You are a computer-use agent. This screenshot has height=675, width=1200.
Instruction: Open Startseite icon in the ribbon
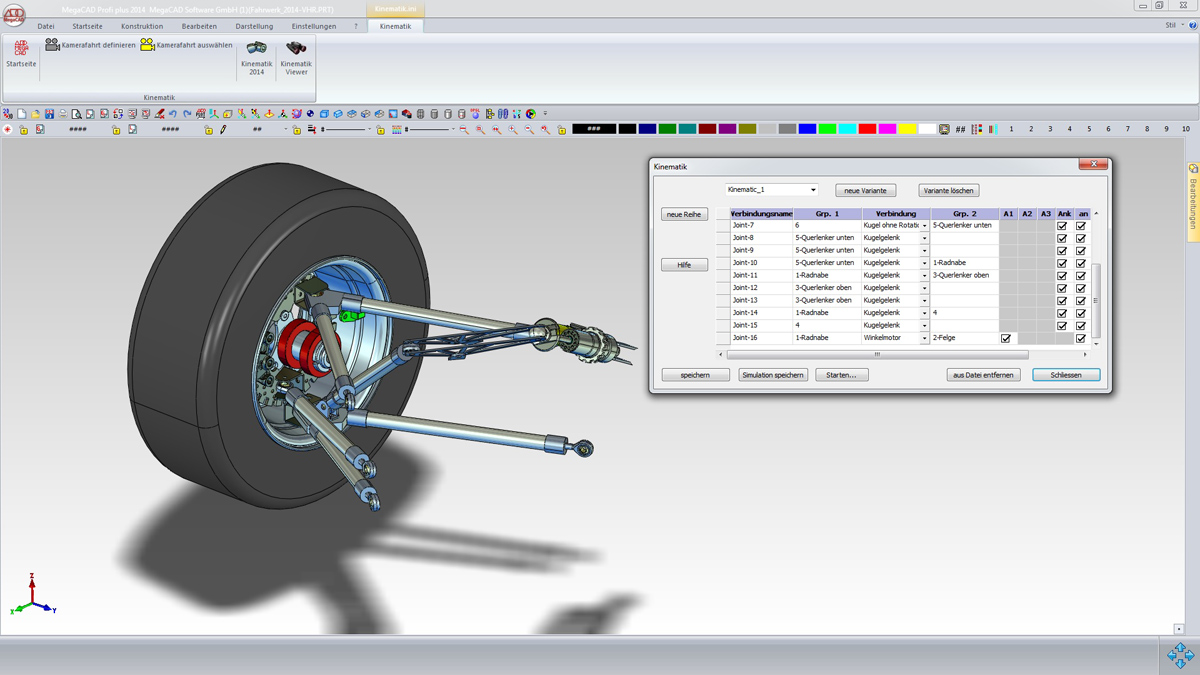[21, 54]
